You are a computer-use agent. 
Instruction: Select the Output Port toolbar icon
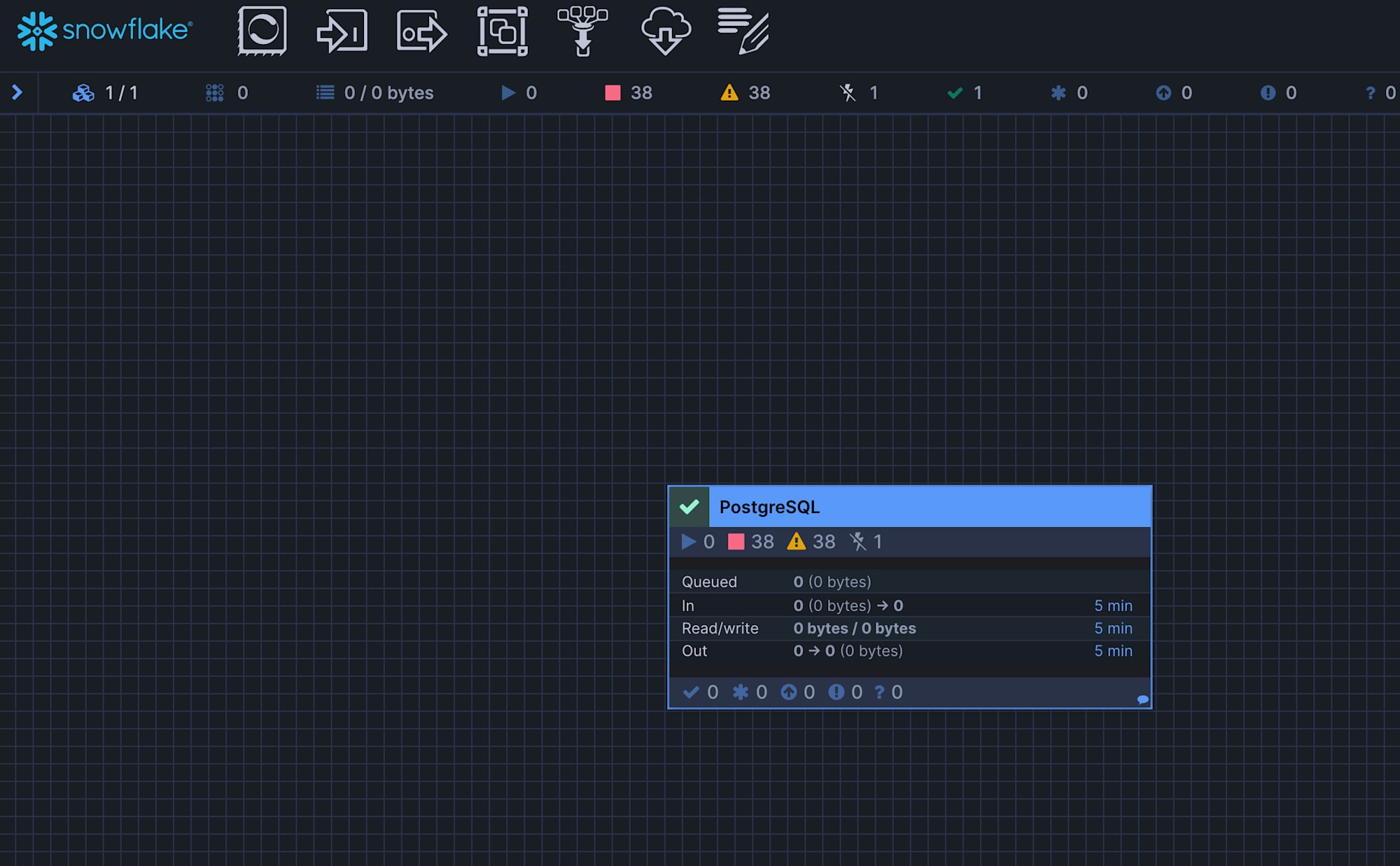(421, 31)
